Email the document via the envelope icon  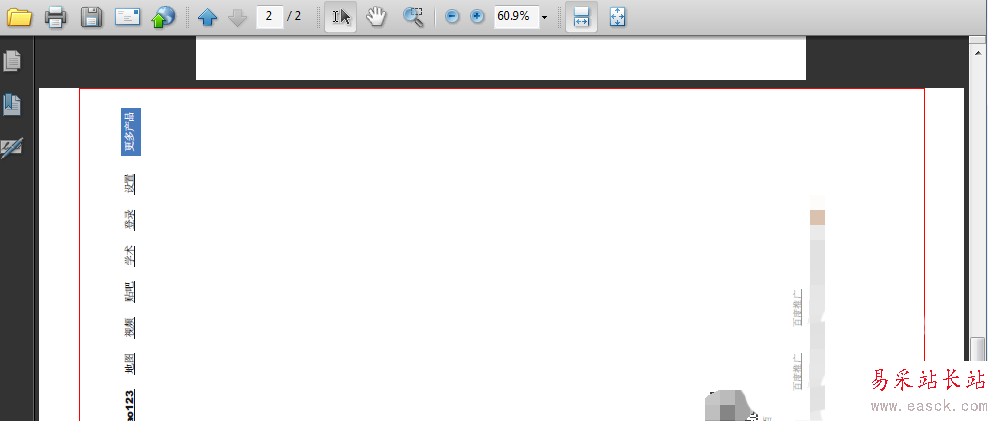(x=127, y=16)
